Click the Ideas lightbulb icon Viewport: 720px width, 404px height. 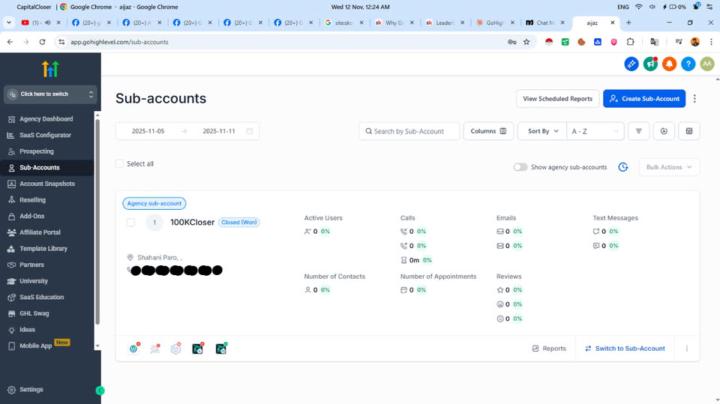click(11, 330)
